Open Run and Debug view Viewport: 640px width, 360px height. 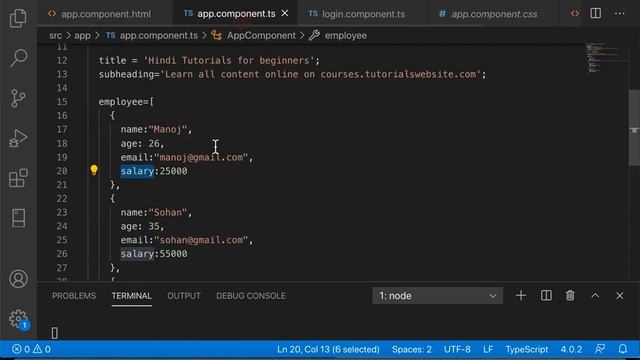(x=18, y=138)
